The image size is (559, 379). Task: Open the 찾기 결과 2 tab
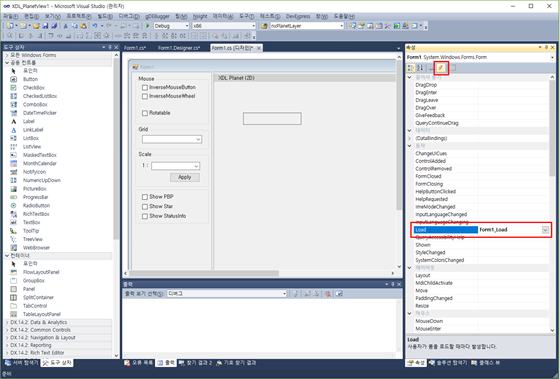tap(195, 363)
